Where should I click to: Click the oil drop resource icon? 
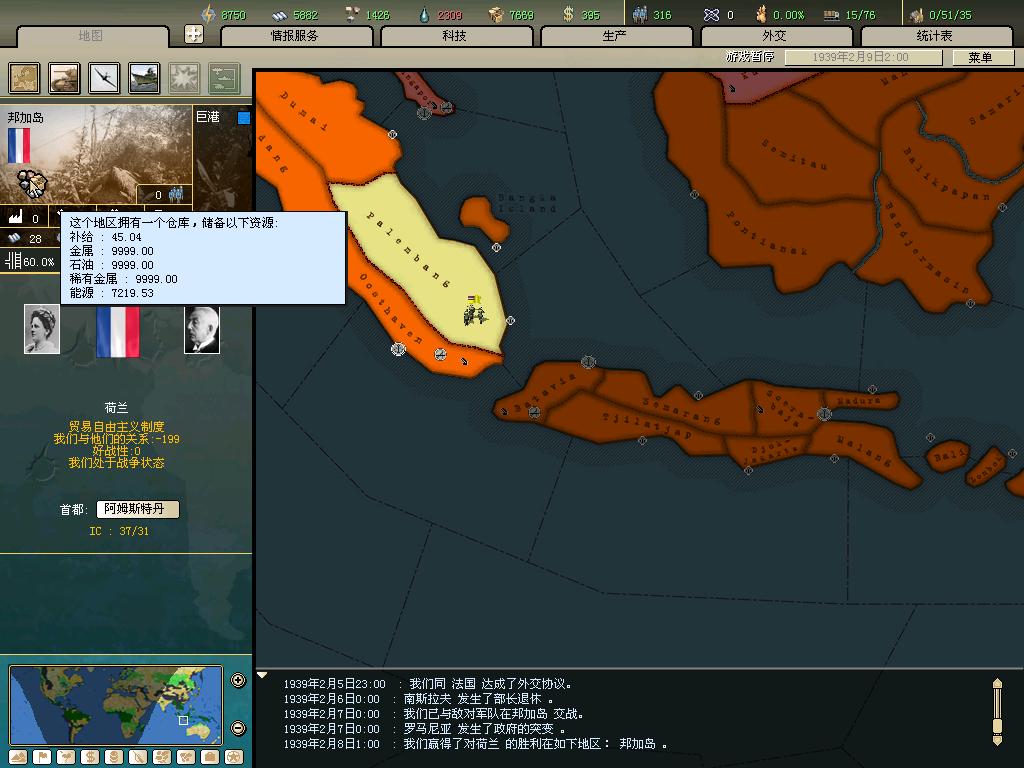pyautogui.click(x=424, y=14)
